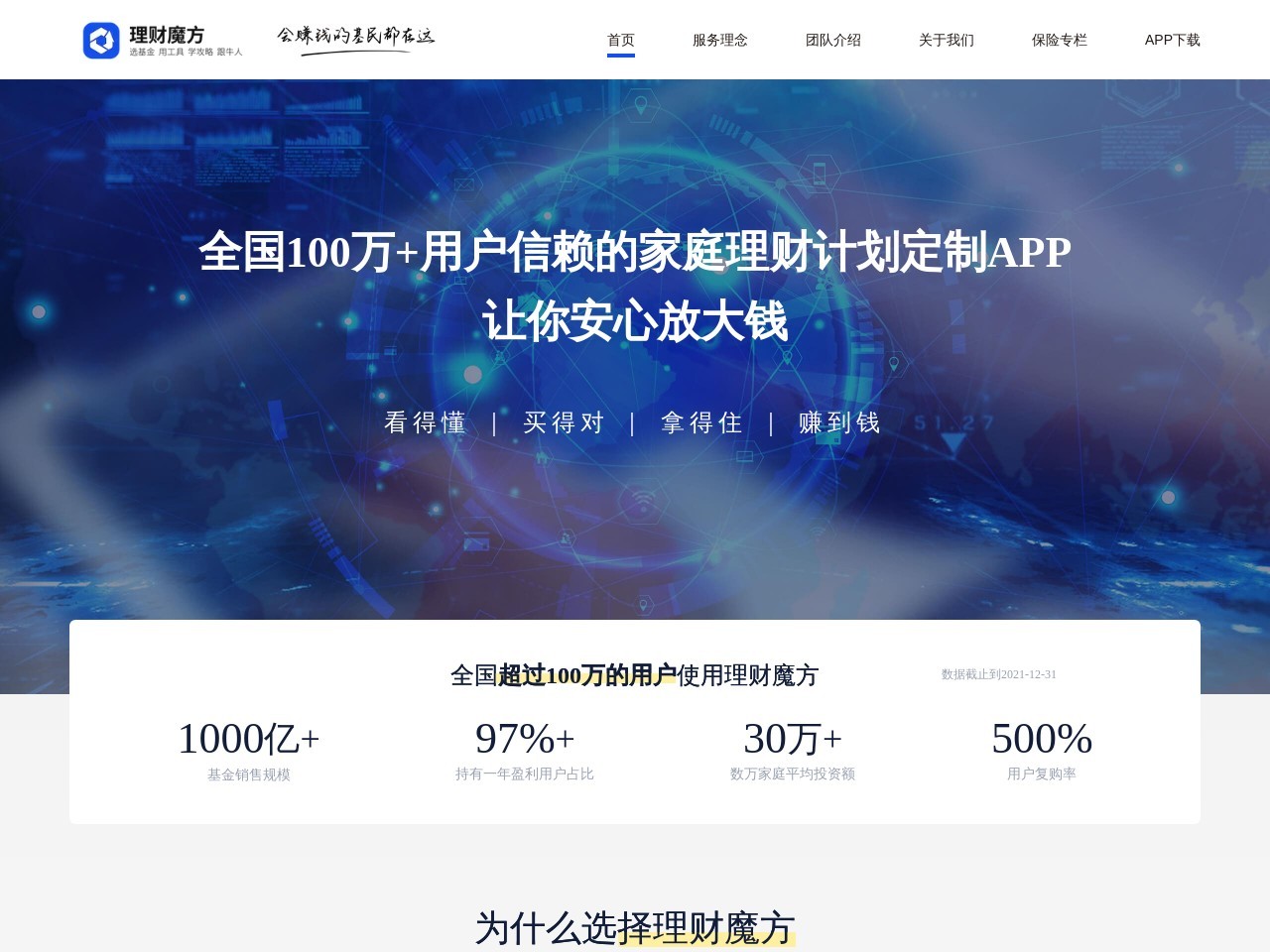The height and width of the screenshot is (952, 1270).
Task: Click the 1000亿+ fund sales statistic
Action: tap(248, 738)
